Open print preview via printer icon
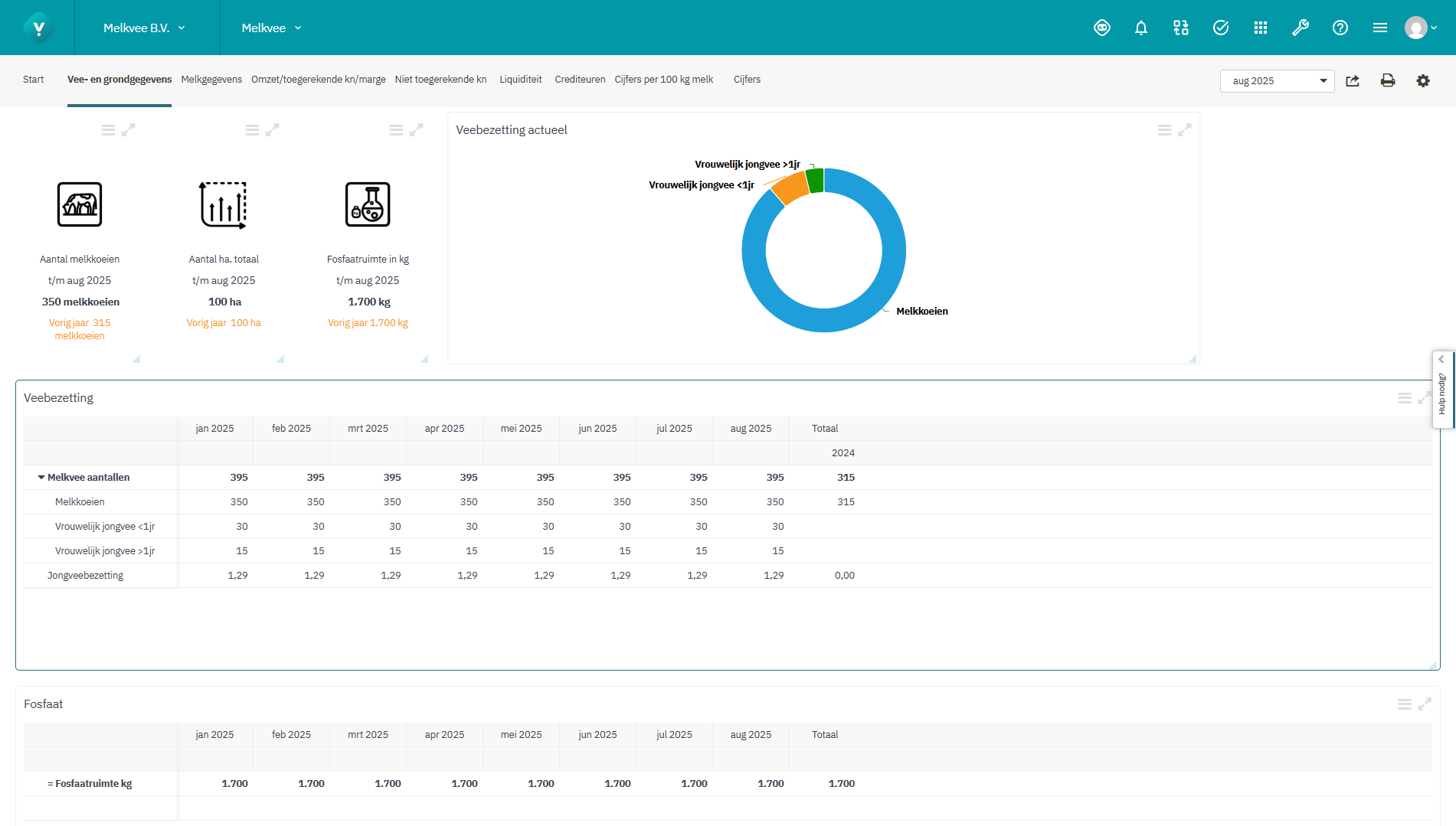 pyautogui.click(x=1388, y=80)
